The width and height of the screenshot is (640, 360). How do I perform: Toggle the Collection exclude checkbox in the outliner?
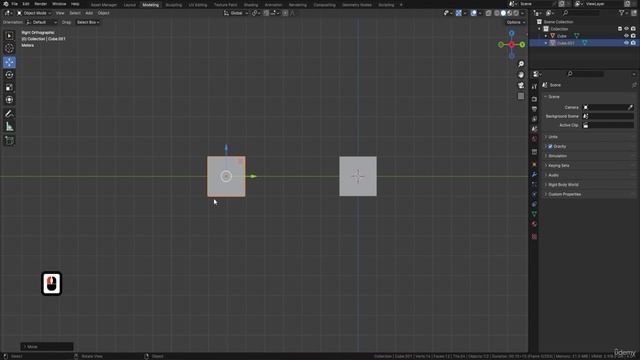coord(620,29)
